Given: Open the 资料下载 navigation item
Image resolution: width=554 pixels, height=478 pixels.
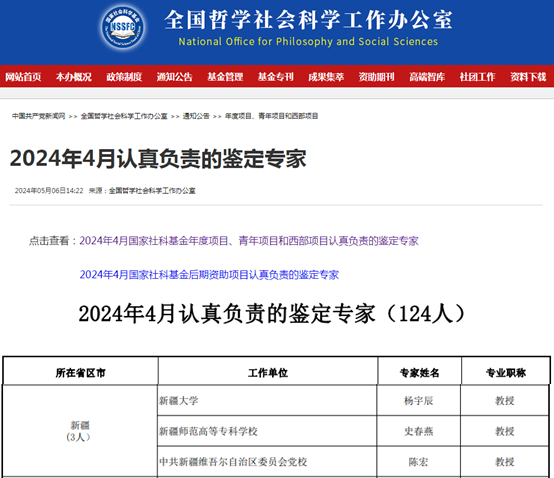Looking at the screenshot, I should (528, 77).
